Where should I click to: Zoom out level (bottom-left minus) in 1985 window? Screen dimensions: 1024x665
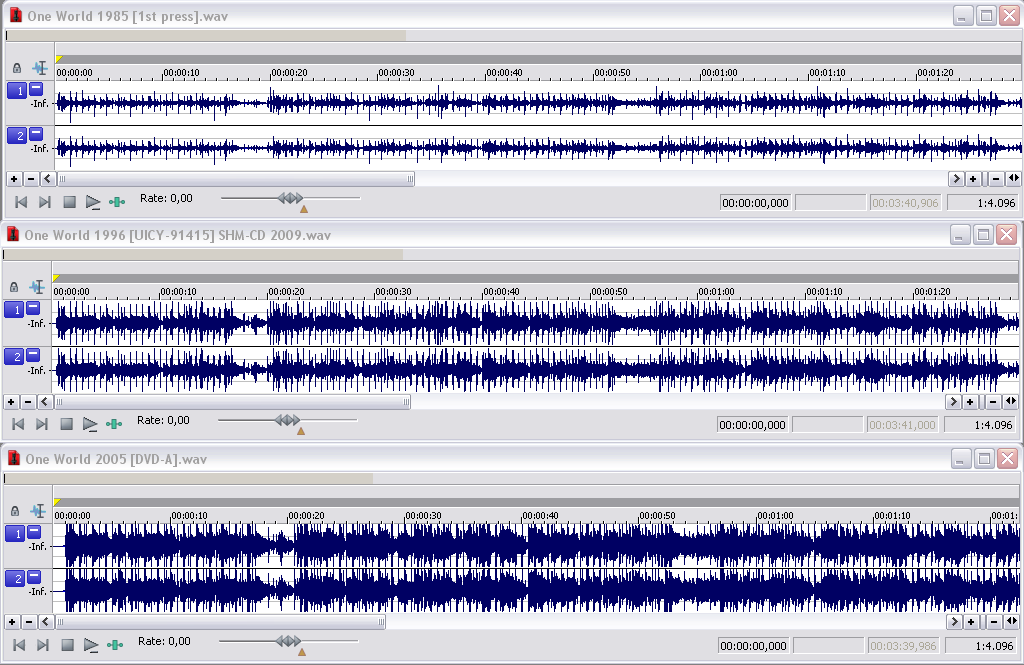tap(31, 178)
